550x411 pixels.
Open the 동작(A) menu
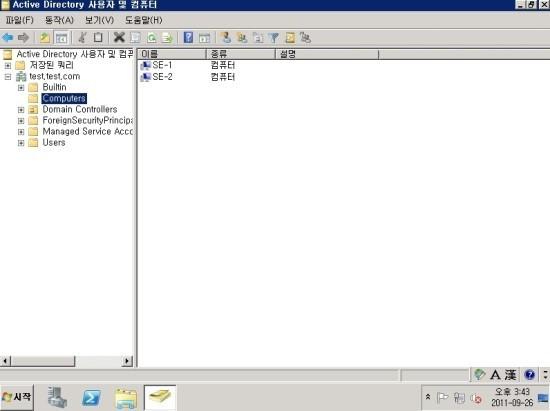pyautogui.click(x=59, y=20)
